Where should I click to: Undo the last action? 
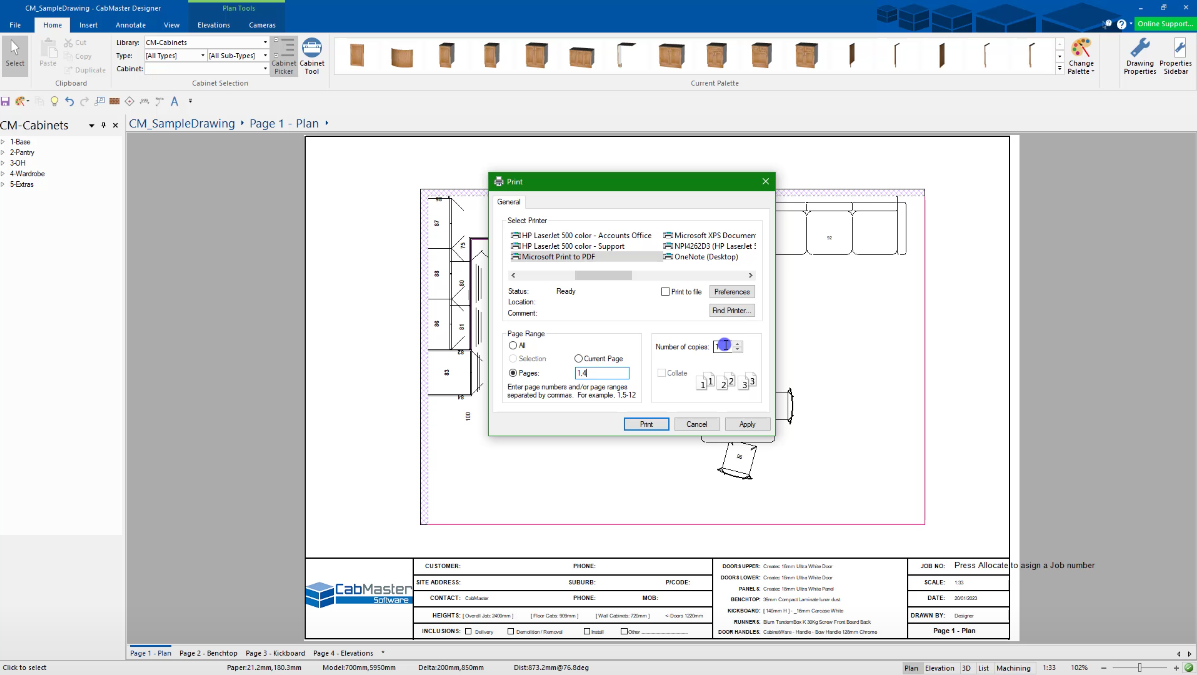69,101
